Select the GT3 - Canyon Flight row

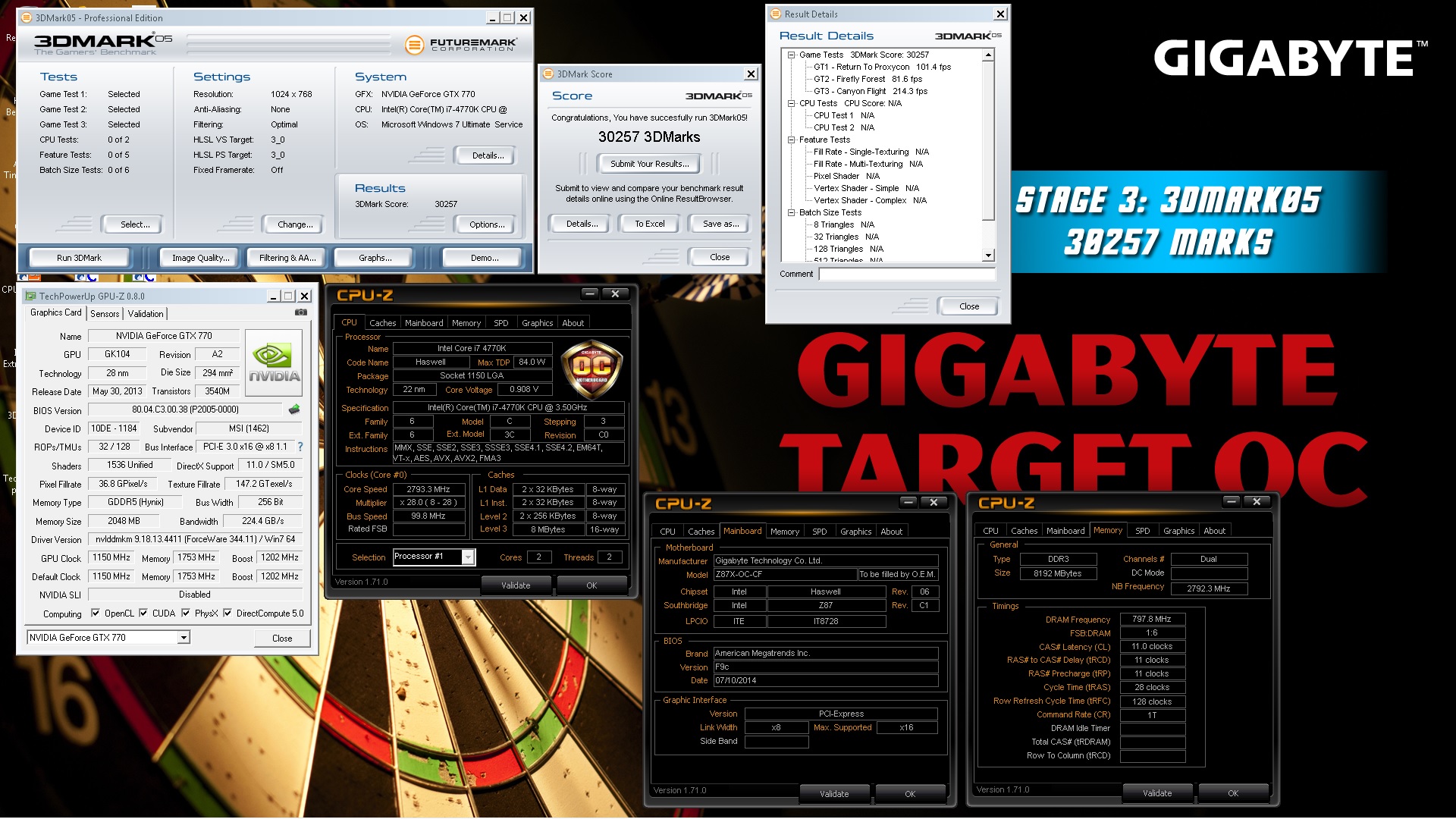pyautogui.click(x=871, y=91)
